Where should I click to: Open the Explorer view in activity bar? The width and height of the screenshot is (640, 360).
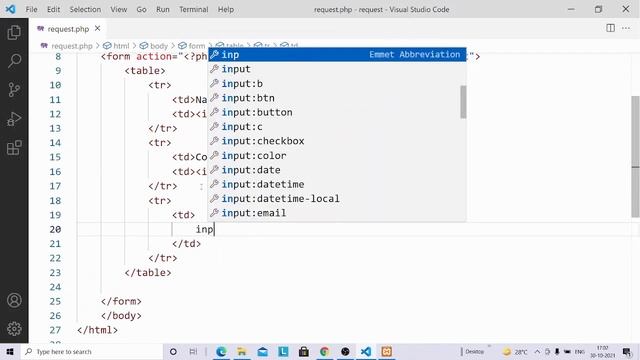(14, 32)
